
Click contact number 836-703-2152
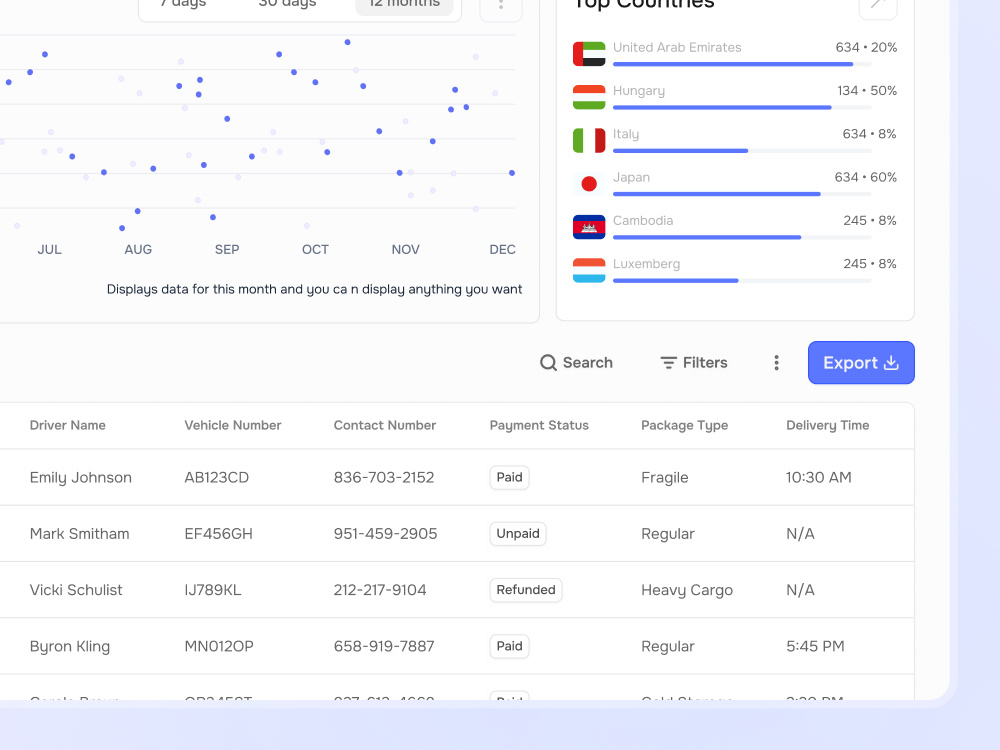(384, 478)
